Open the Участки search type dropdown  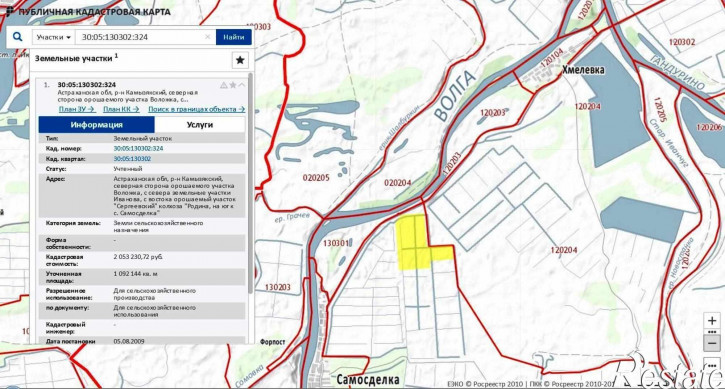(x=54, y=37)
